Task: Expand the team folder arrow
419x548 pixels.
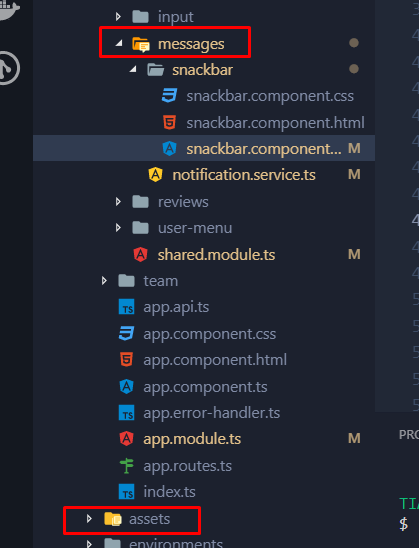Action: point(104,281)
